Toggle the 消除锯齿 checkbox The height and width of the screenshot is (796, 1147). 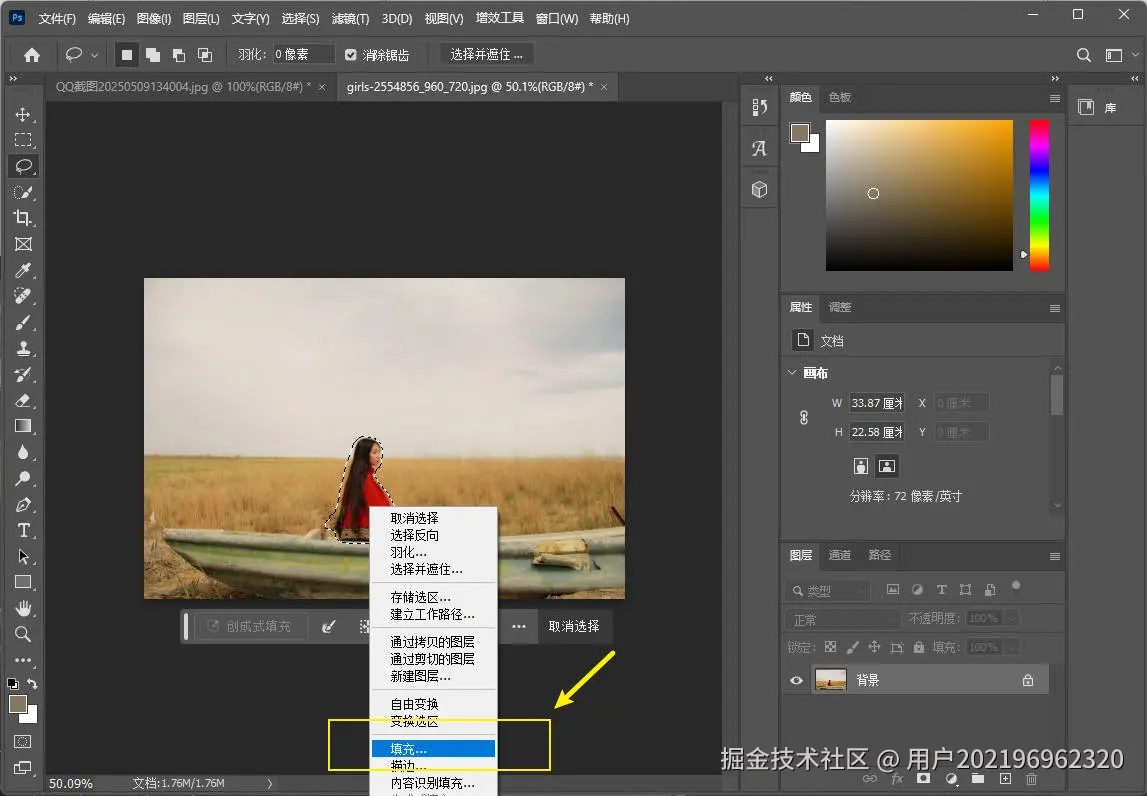[350, 55]
